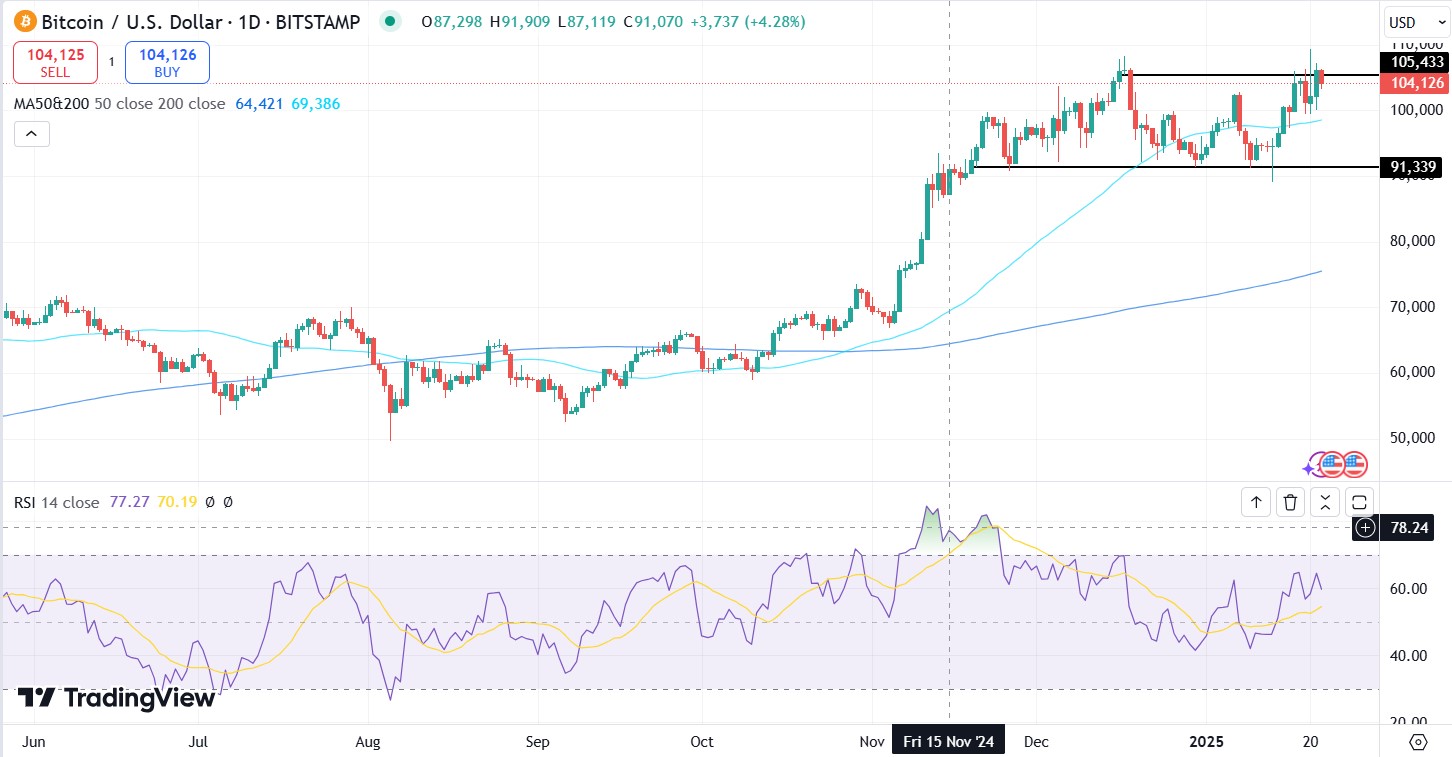Click the rightmost US flag event icon
Screen dimensions: 1452x757
tap(1354, 464)
